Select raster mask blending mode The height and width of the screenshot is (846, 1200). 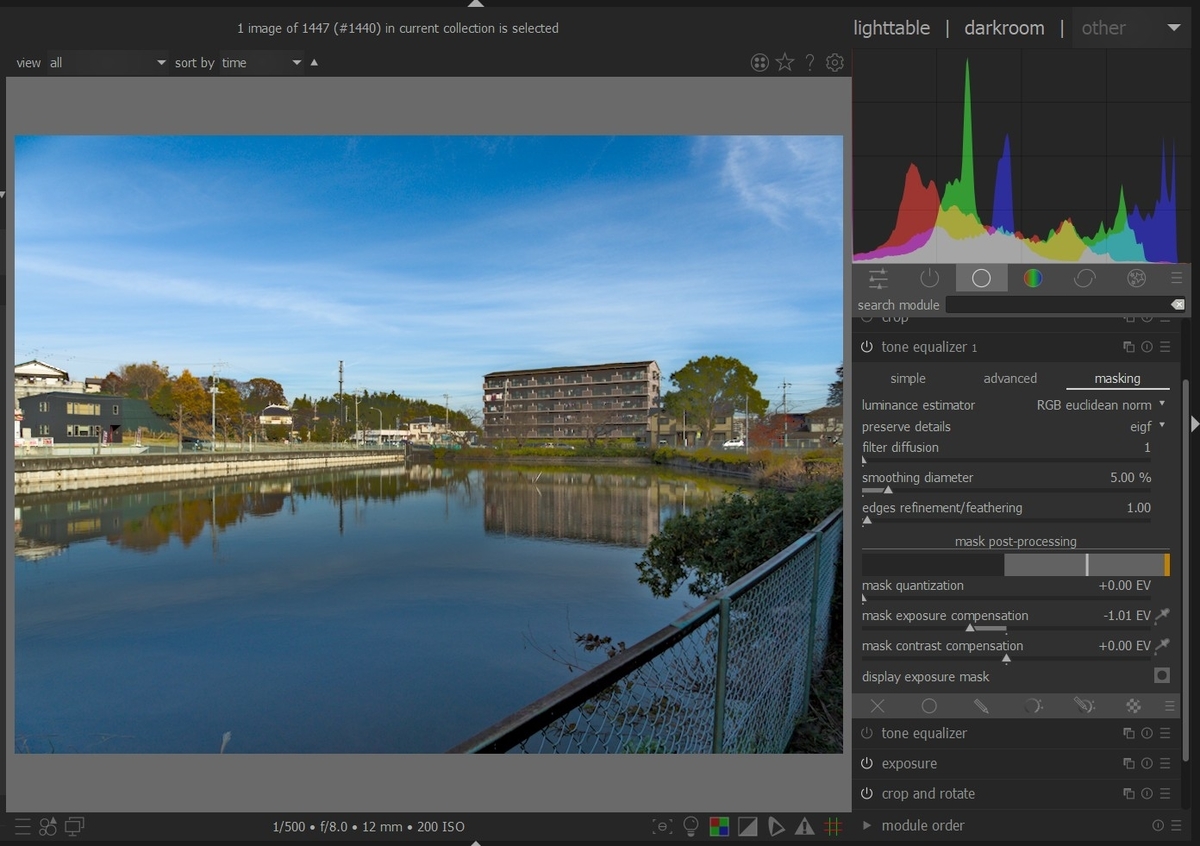(x=1133, y=706)
